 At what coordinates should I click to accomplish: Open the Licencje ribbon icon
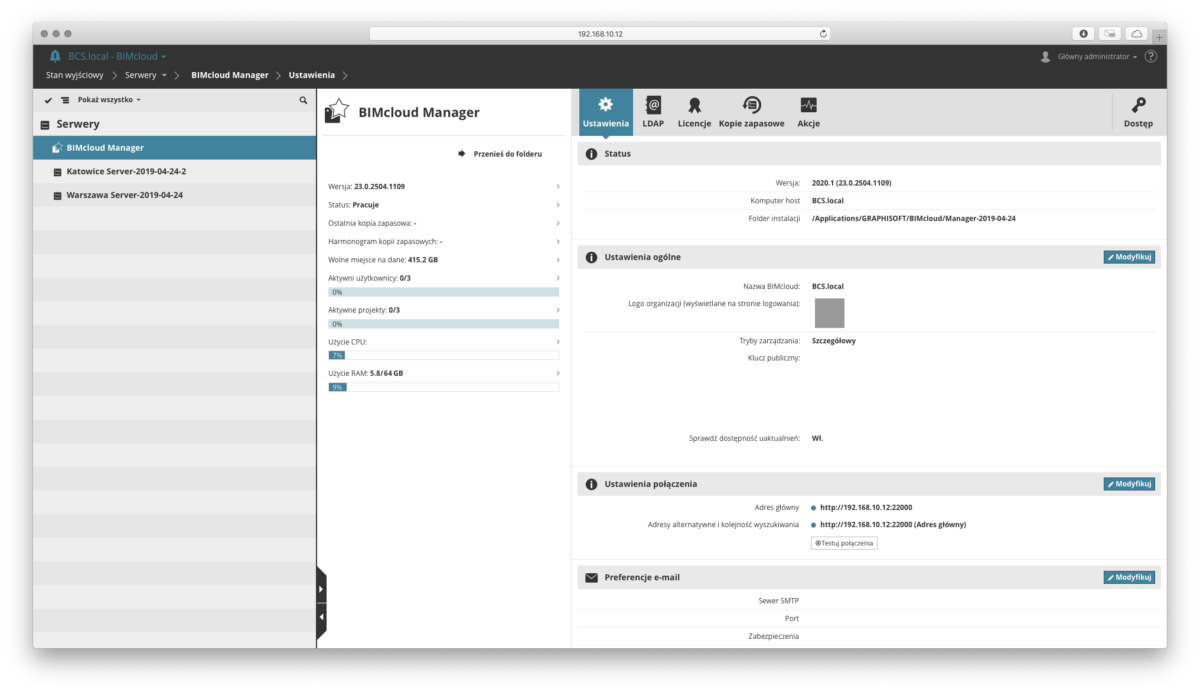point(694,112)
